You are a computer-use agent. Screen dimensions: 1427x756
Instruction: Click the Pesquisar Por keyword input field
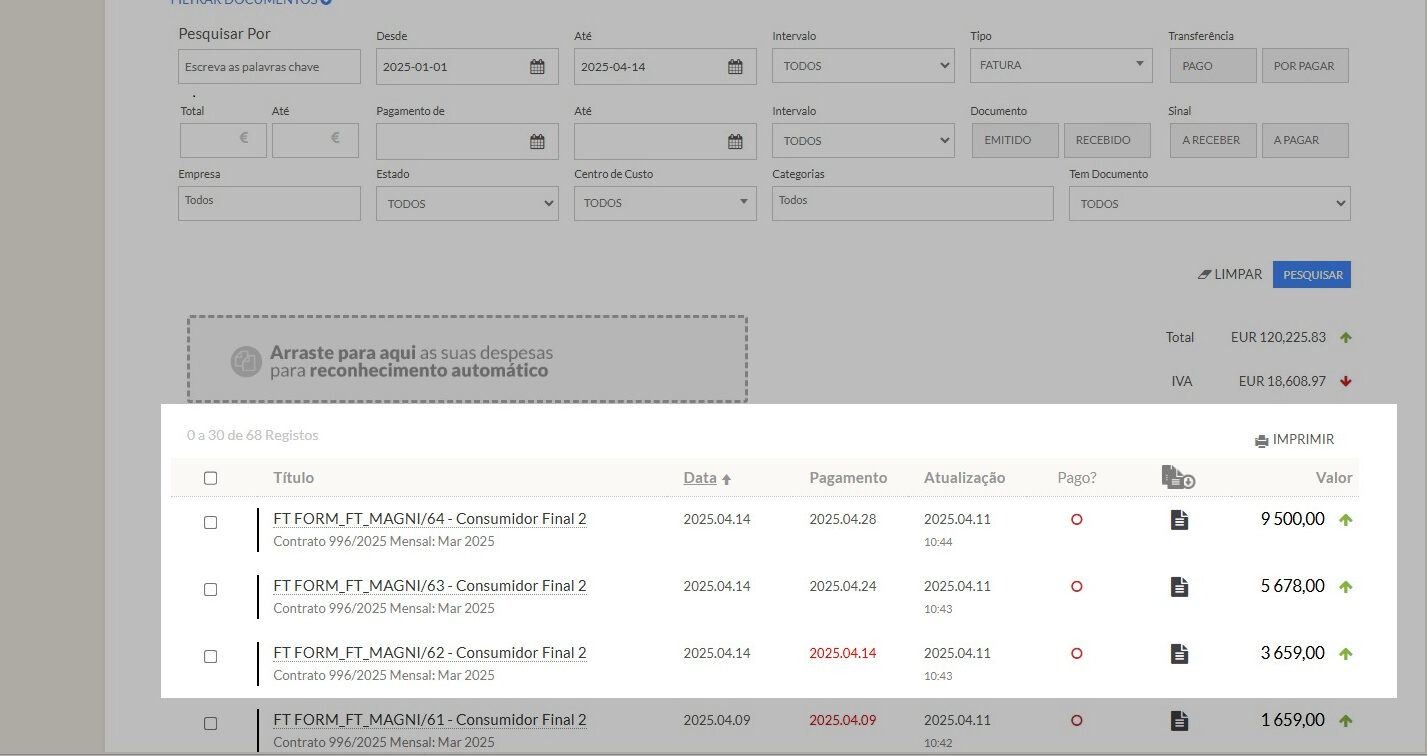pos(269,67)
